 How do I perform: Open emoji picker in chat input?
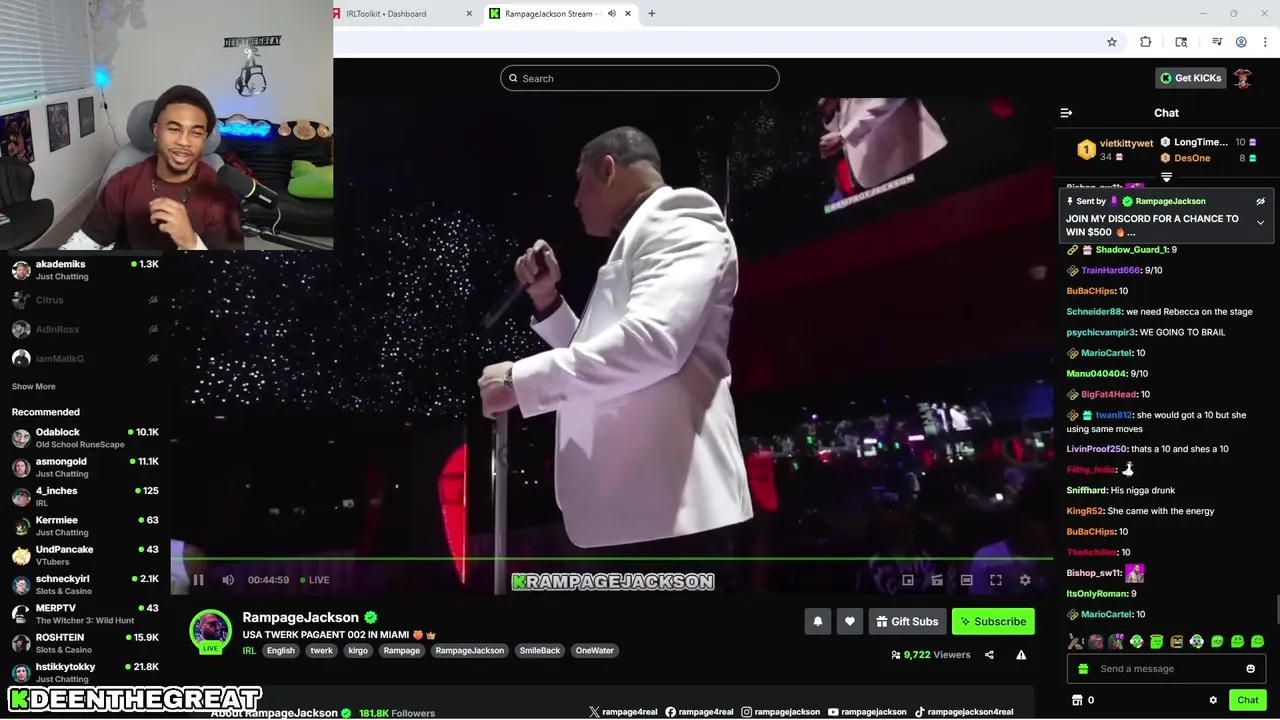[1250, 669]
